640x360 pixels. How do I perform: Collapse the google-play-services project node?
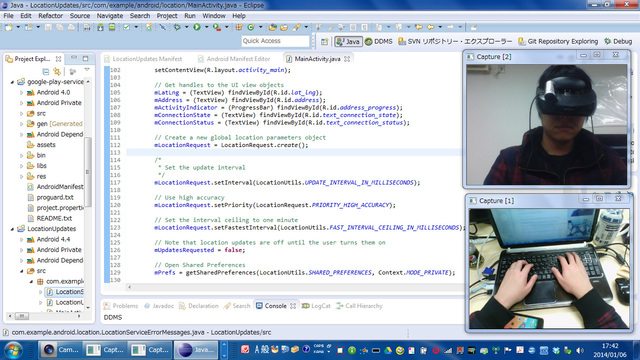coord(12,82)
